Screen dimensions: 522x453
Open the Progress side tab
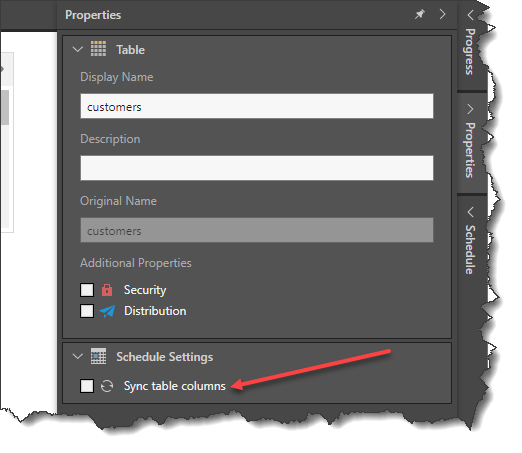click(470, 52)
